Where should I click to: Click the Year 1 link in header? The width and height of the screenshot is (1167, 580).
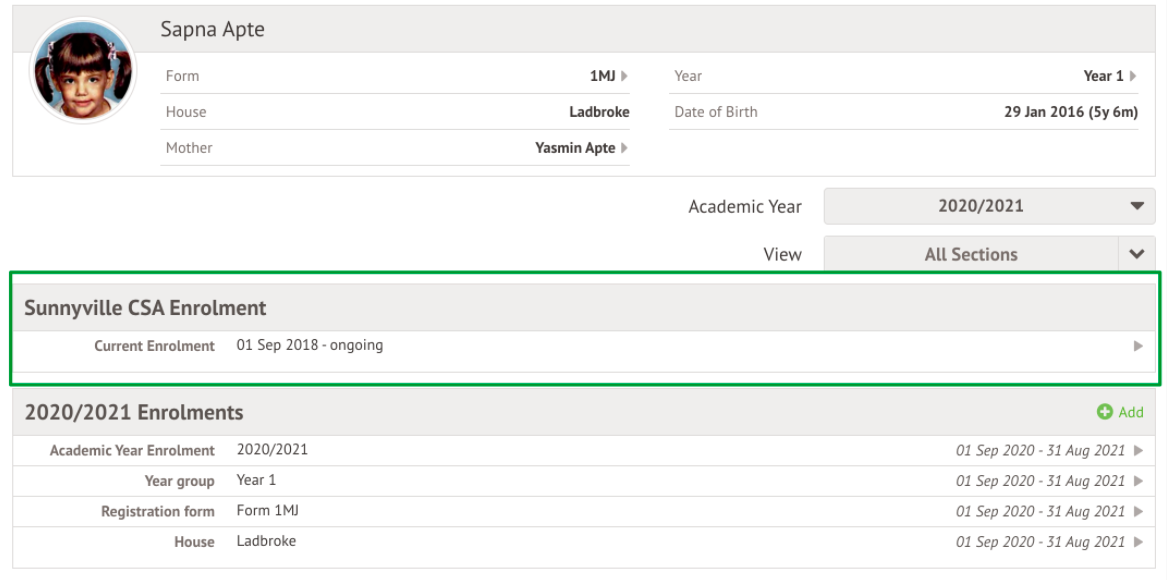(x=1103, y=76)
